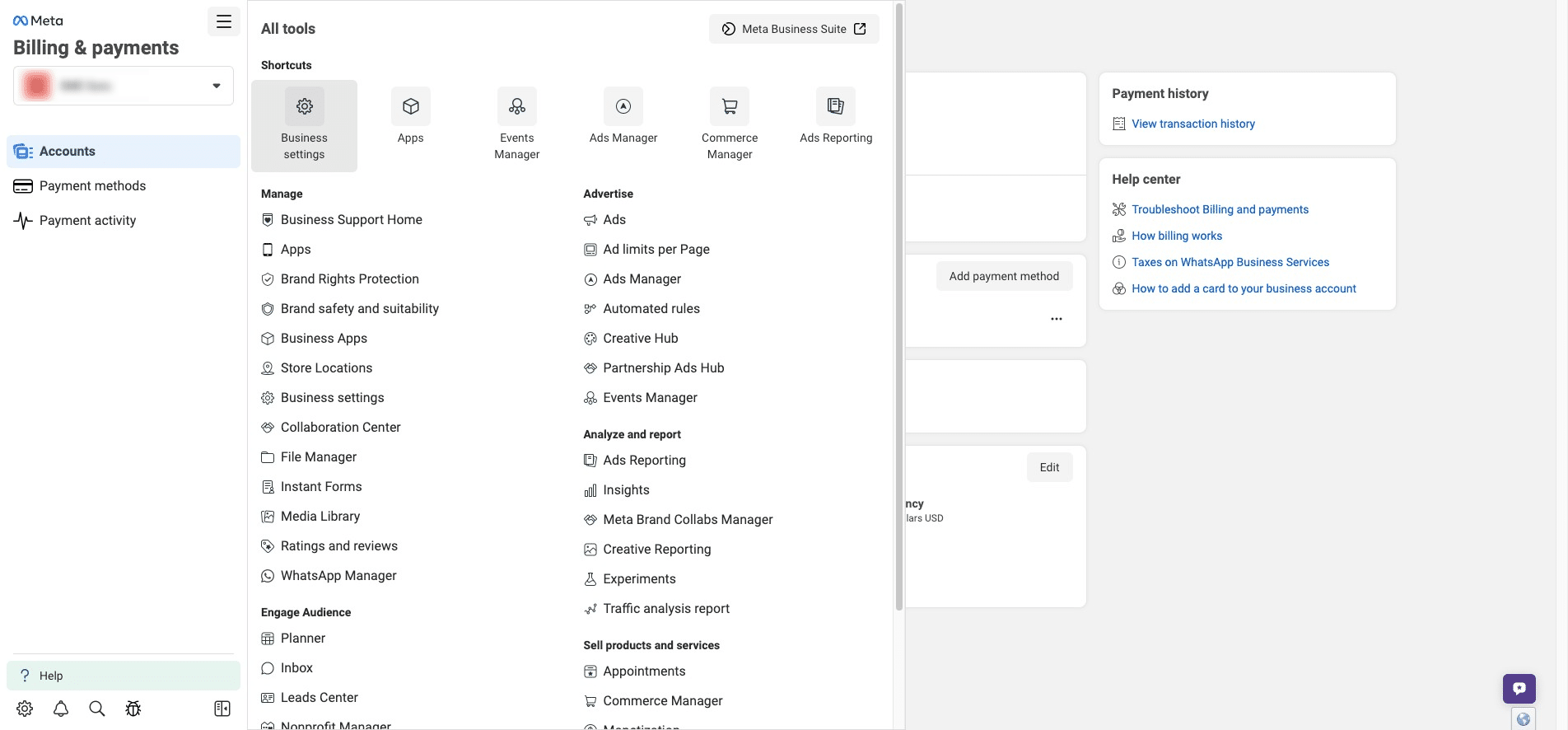Open Ads Reporting under Analyze and report
The image size is (1568, 730).
[635, 461]
